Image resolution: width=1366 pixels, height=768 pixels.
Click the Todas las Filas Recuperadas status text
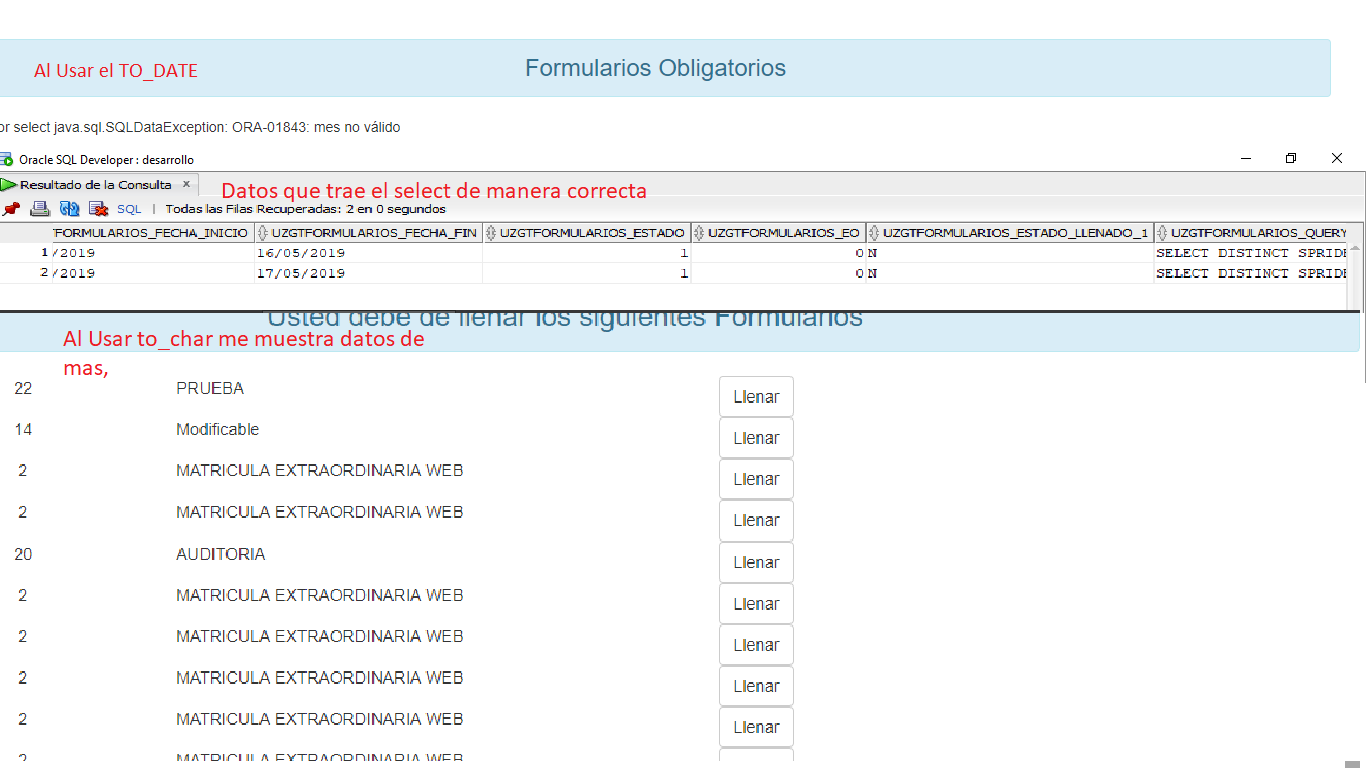[x=306, y=209]
